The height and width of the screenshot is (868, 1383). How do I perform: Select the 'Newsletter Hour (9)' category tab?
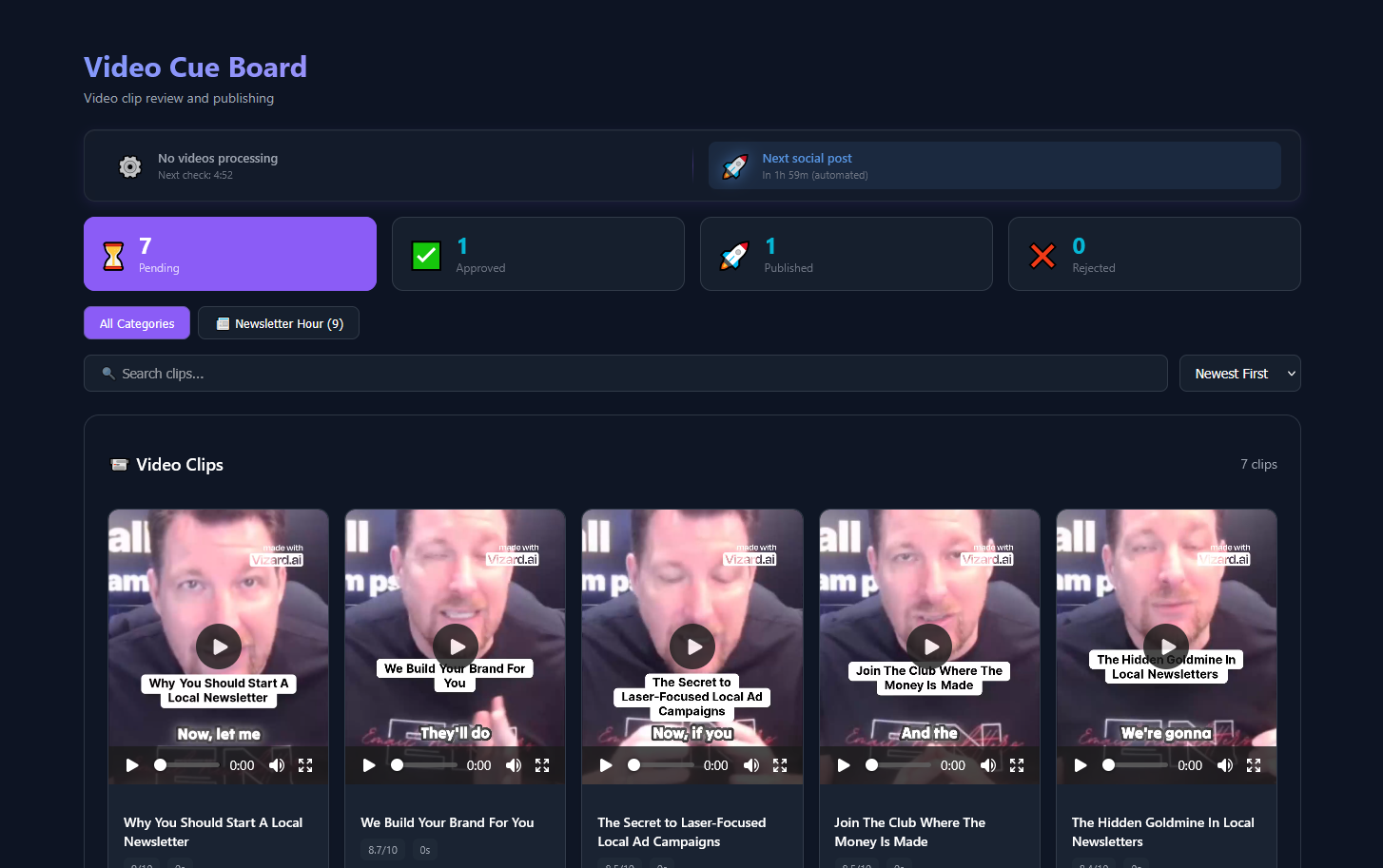[279, 323]
